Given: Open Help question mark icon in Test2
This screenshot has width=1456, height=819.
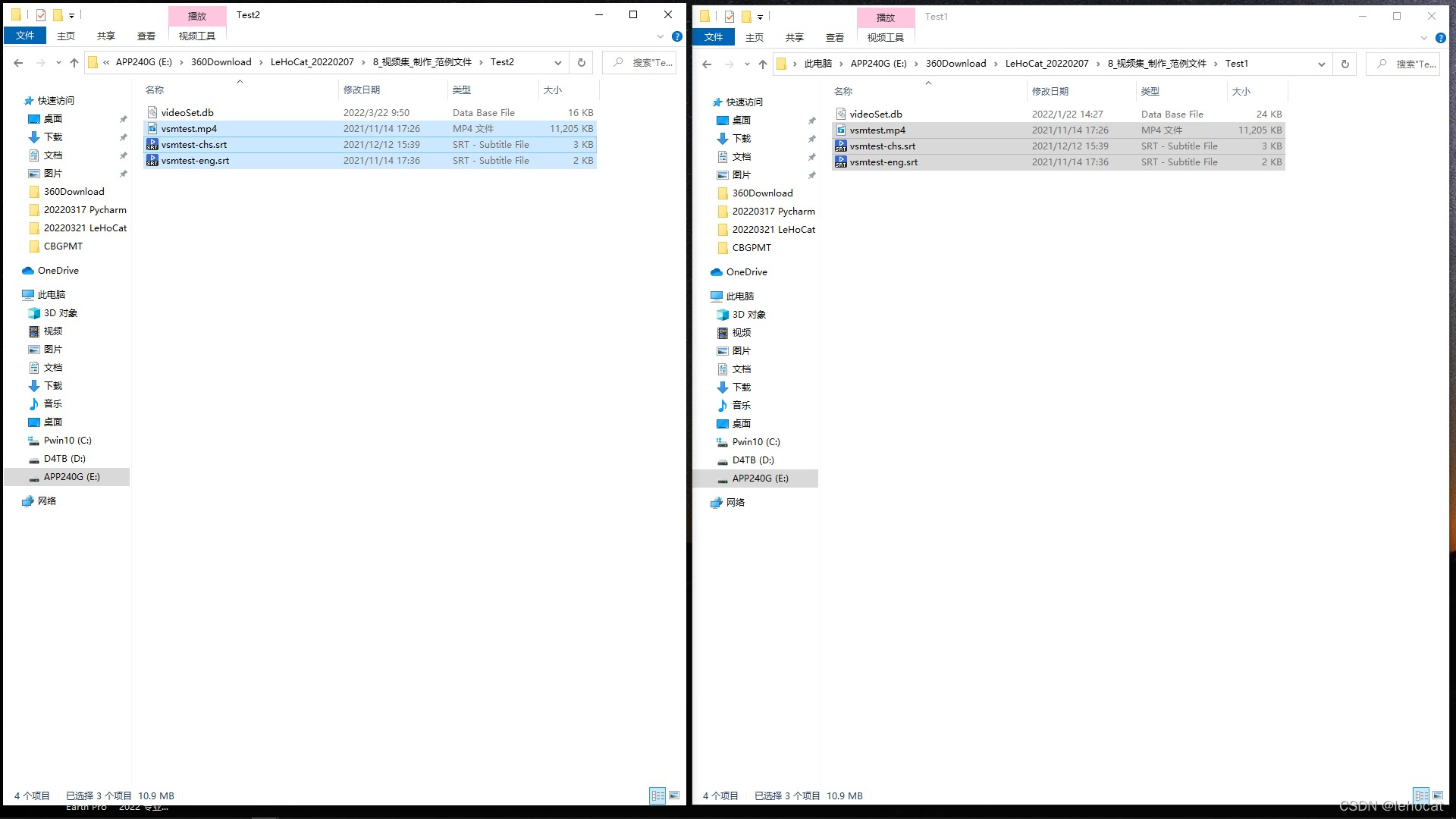Looking at the screenshot, I should 677,36.
